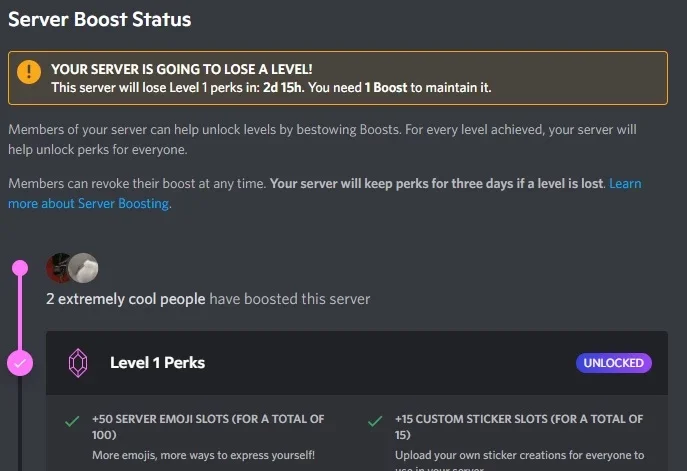Screen dimensions: 687x471
Task: Click the pink checkmark milestone circle
Action: pos(20,363)
